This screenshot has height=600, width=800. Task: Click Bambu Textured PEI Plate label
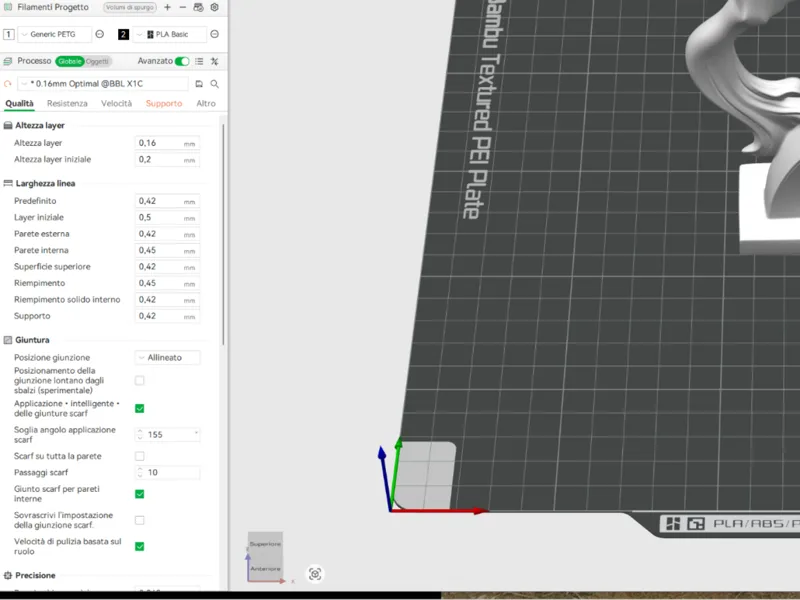coord(485,108)
